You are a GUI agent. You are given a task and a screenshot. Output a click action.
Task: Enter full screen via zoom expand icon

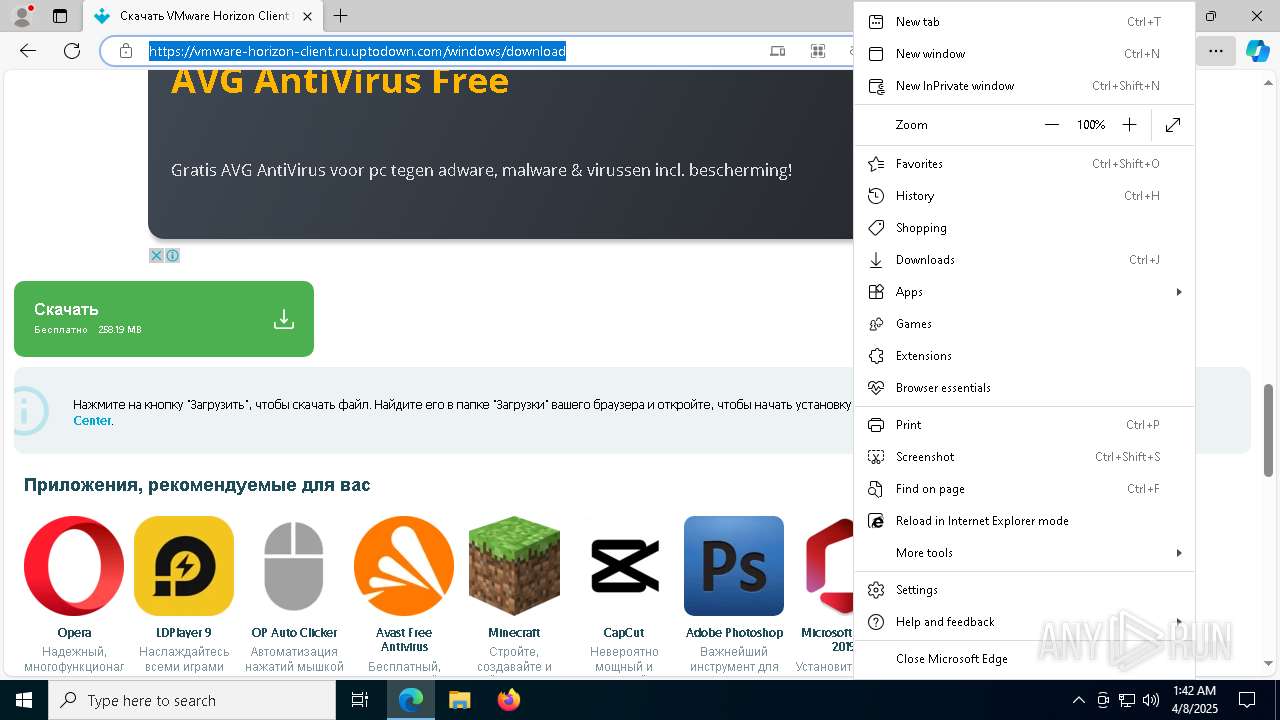pos(1173,125)
